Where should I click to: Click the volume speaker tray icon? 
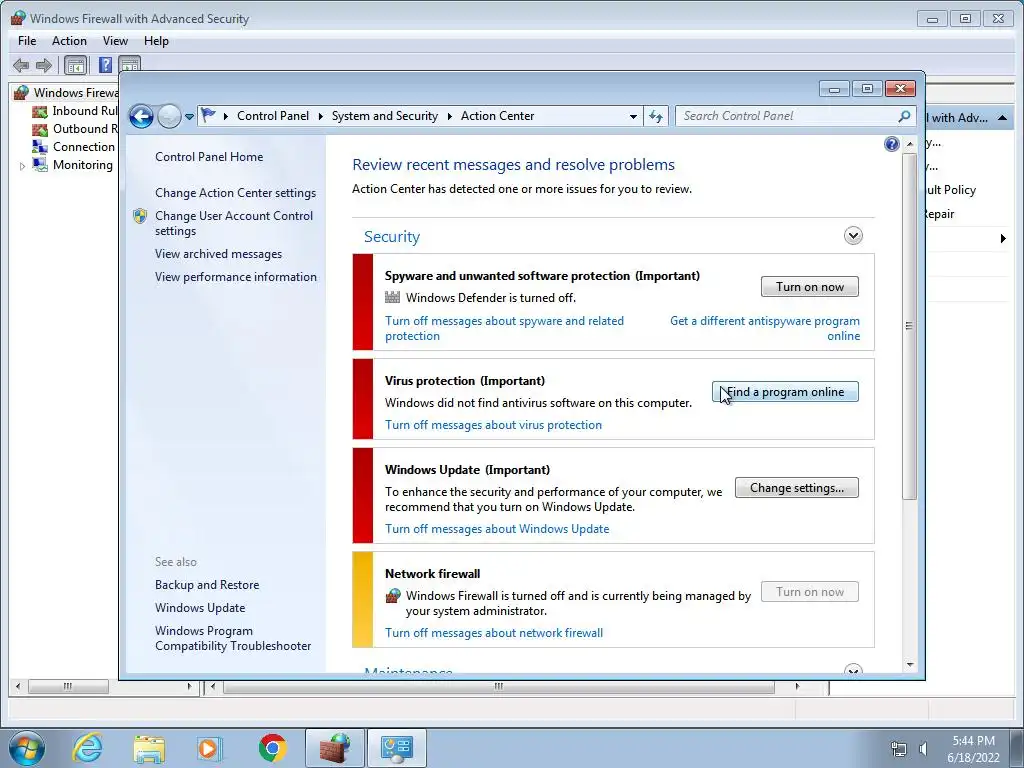coord(923,749)
